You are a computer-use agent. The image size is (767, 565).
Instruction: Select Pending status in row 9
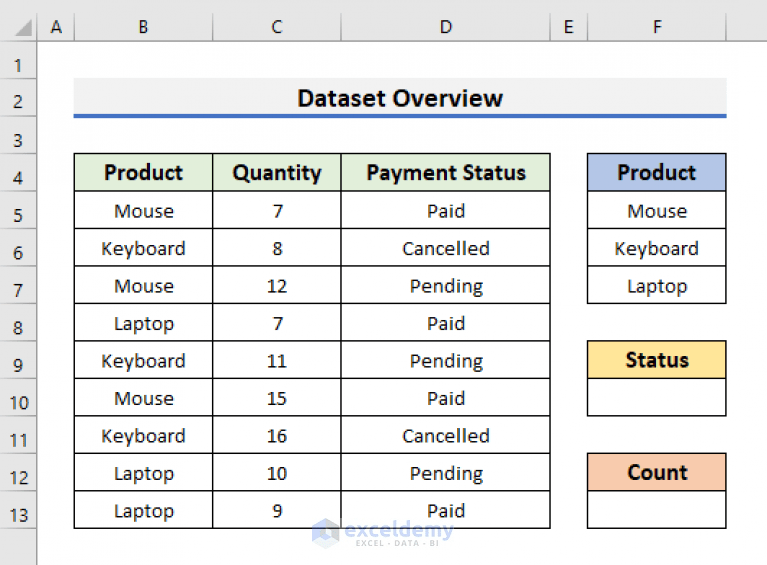point(446,360)
